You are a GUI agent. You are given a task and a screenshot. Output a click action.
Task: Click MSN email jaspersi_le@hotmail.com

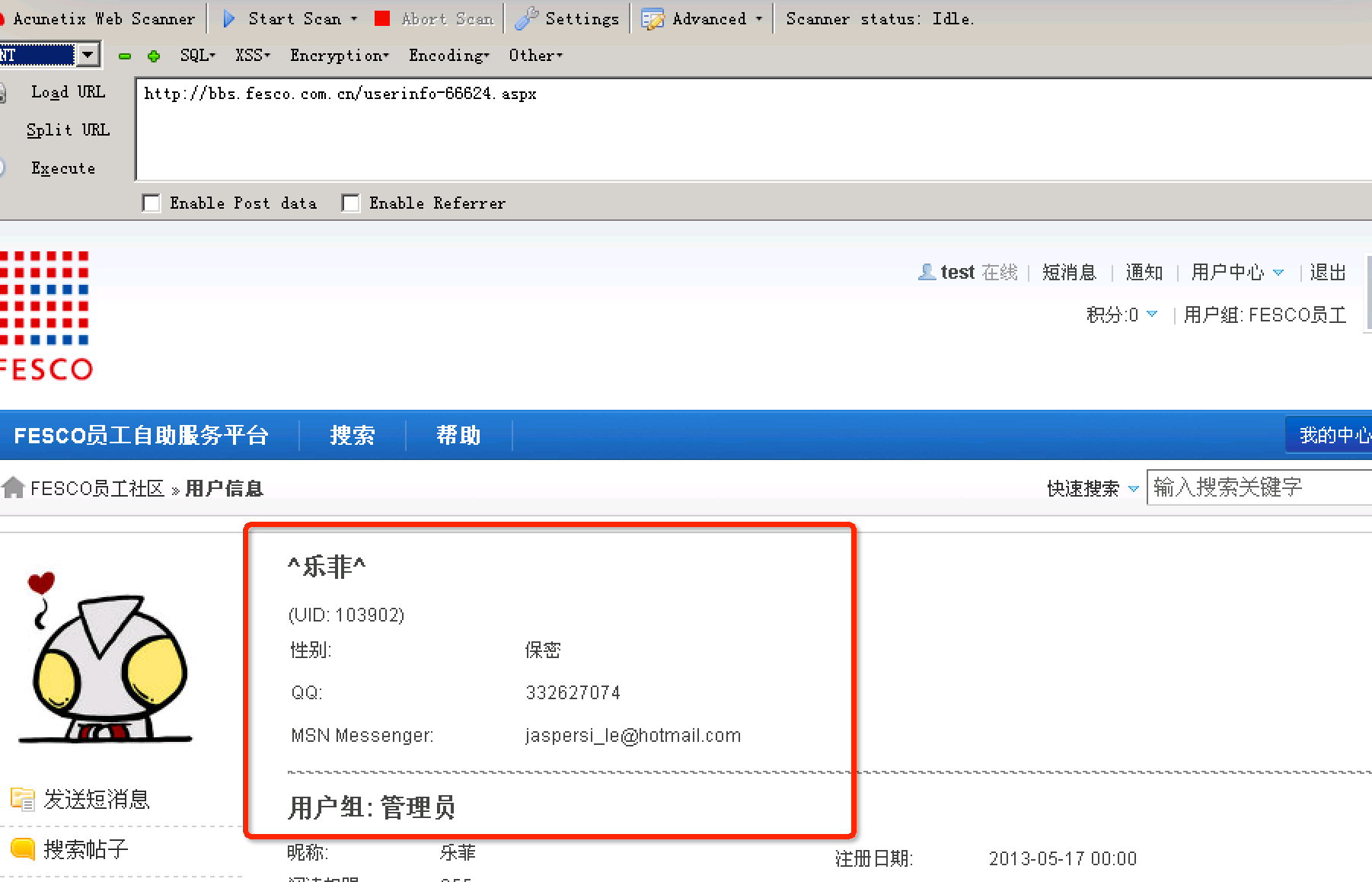(633, 735)
